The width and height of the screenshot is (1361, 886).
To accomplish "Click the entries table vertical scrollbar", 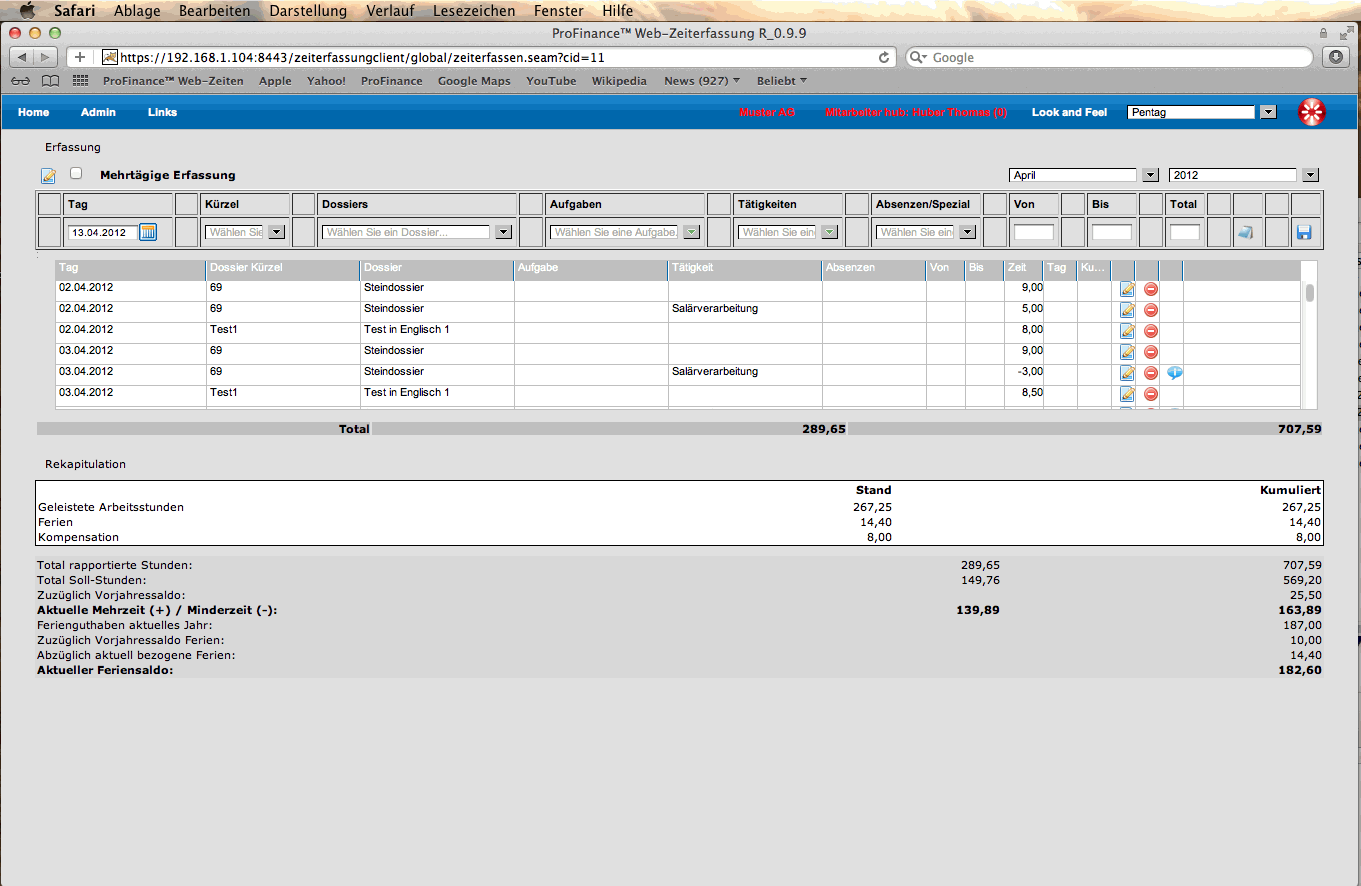I will coord(1309,293).
